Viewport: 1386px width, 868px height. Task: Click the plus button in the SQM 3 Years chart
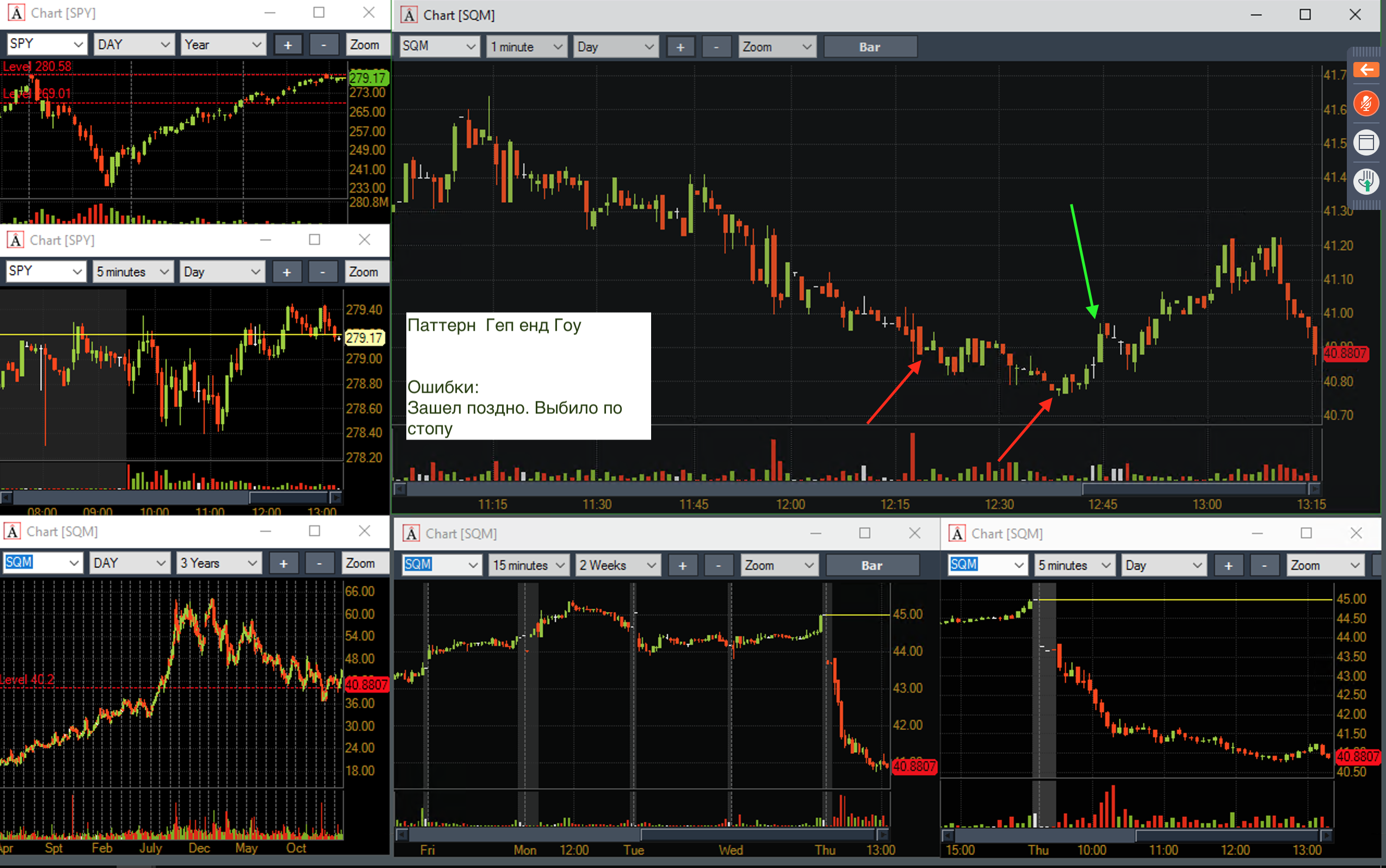(x=283, y=564)
